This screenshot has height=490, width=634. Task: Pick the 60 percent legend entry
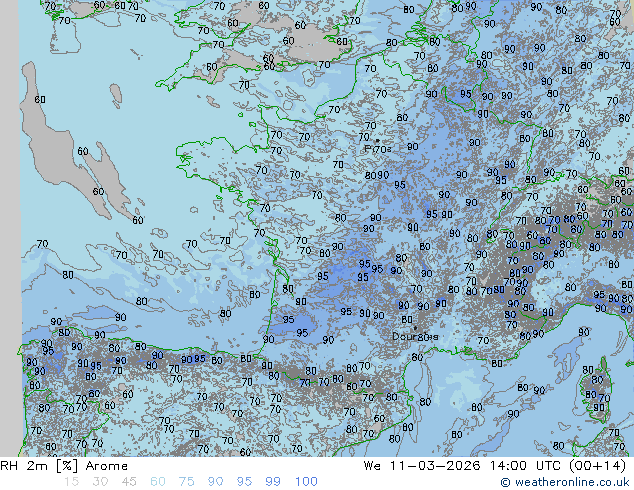tap(158, 482)
